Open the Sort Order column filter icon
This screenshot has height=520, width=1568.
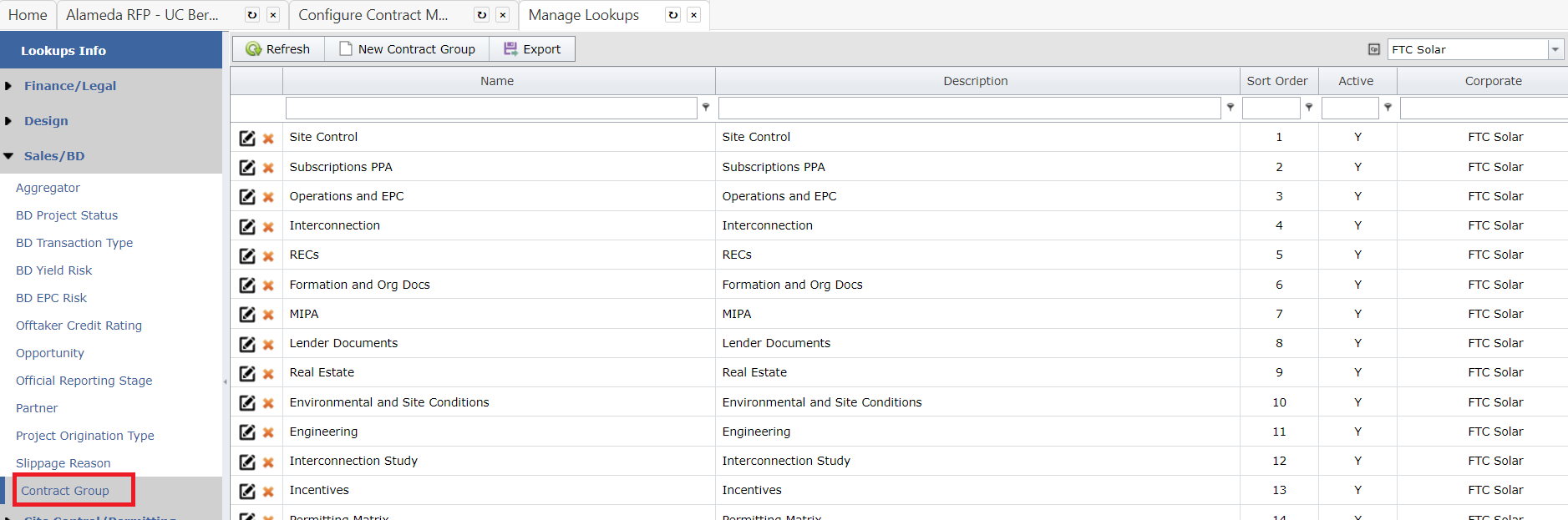coord(1309,107)
